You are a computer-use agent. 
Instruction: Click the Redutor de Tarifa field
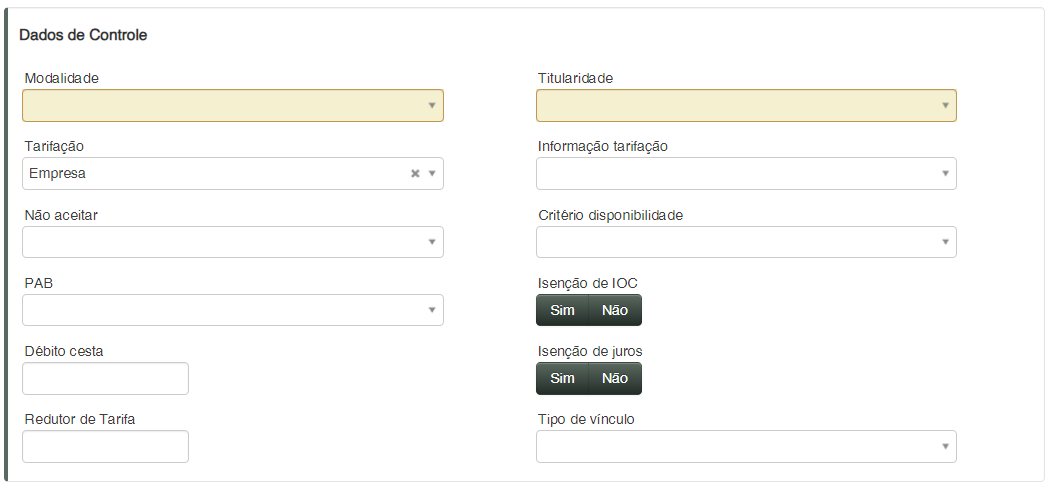(x=105, y=446)
